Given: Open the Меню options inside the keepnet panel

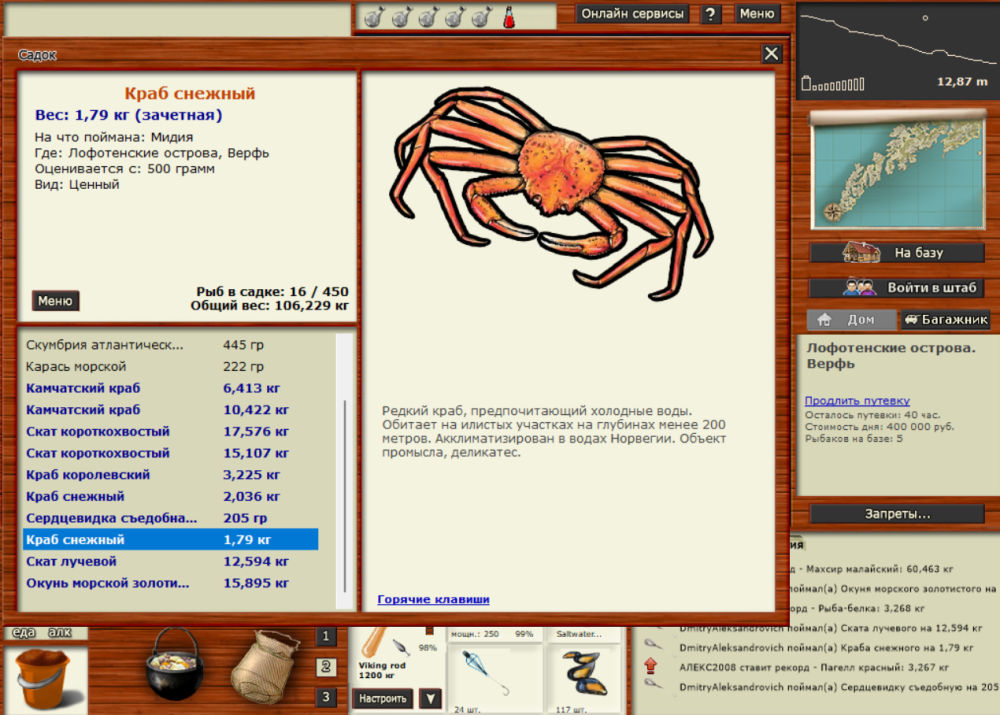Looking at the screenshot, I should [x=55, y=300].
